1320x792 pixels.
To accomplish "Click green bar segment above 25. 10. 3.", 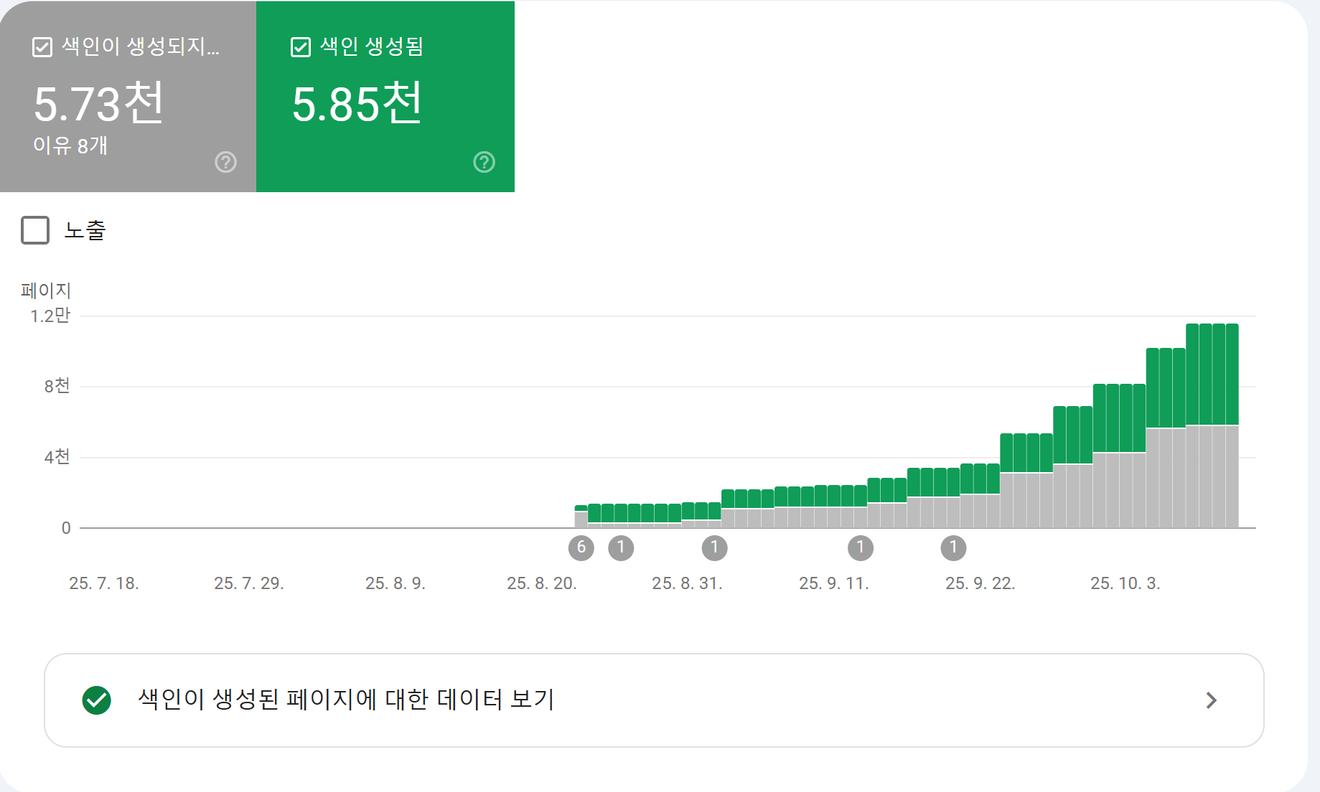I will (x=1126, y=418).
